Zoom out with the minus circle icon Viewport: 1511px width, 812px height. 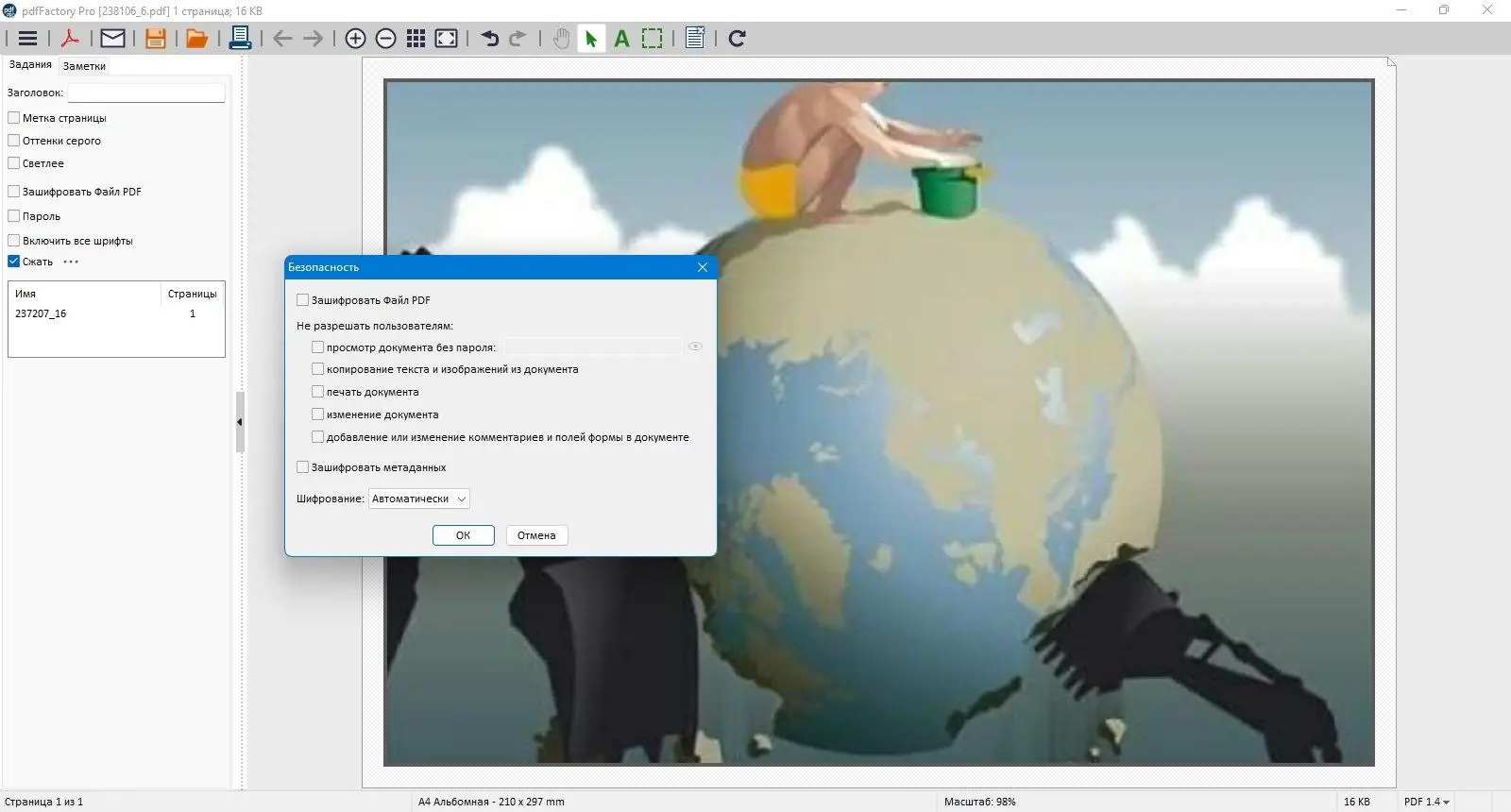point(385,39)
